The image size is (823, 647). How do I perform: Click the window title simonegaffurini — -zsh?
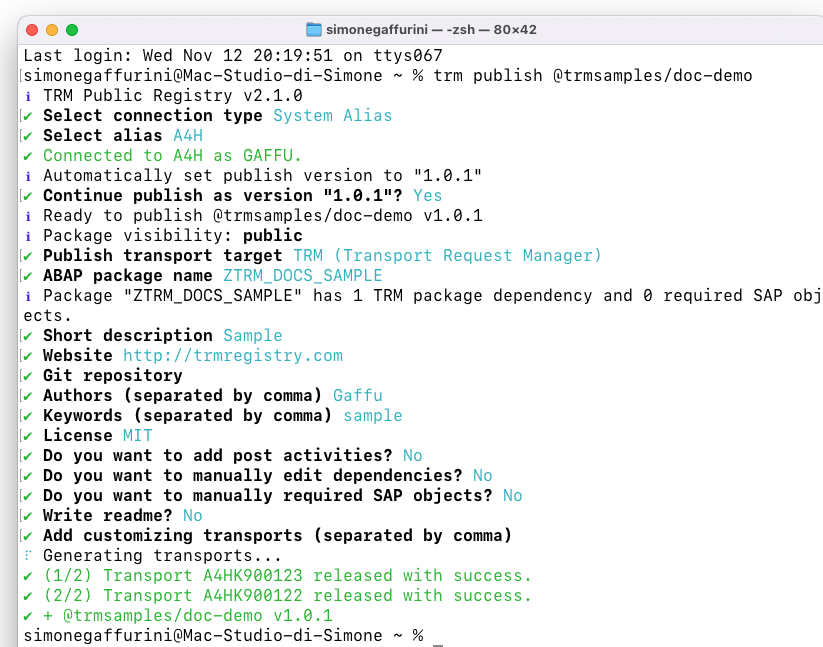point(431,29)
